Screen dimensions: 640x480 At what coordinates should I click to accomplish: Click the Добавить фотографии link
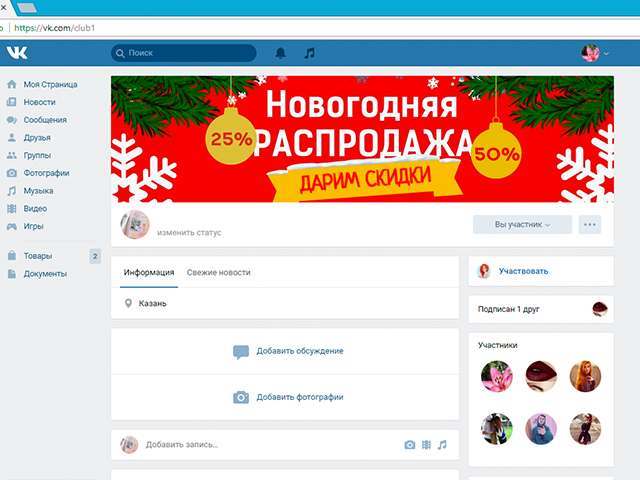click(x=300, y=397)
